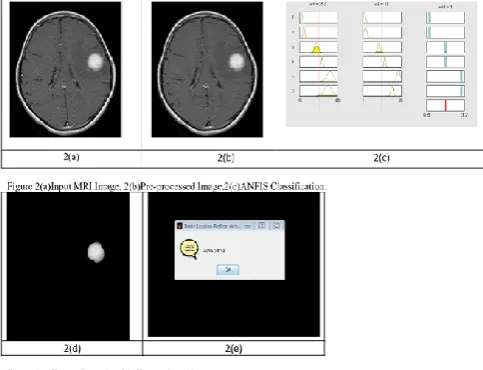Click the aggregate output plot with red line
The width and height of the screenshot is (483, 370).
coord(445,106)
